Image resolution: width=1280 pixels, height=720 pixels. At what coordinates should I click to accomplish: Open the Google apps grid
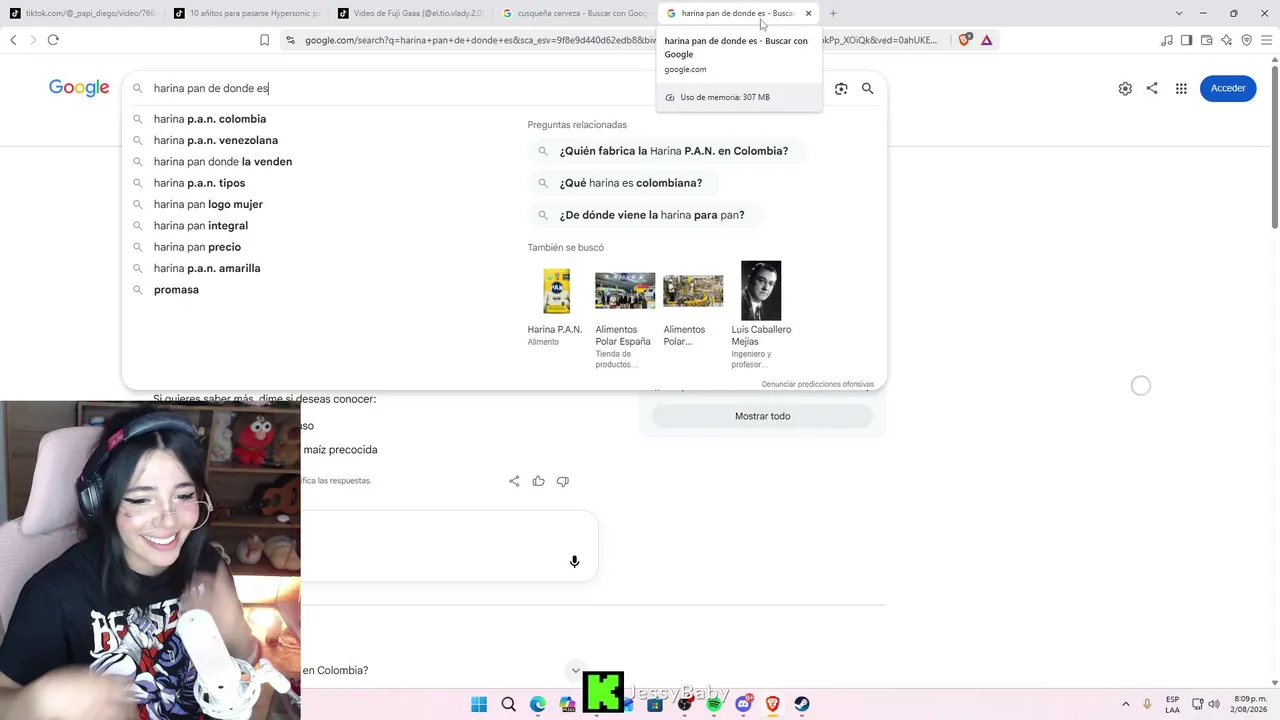(x=1181, y=88)
